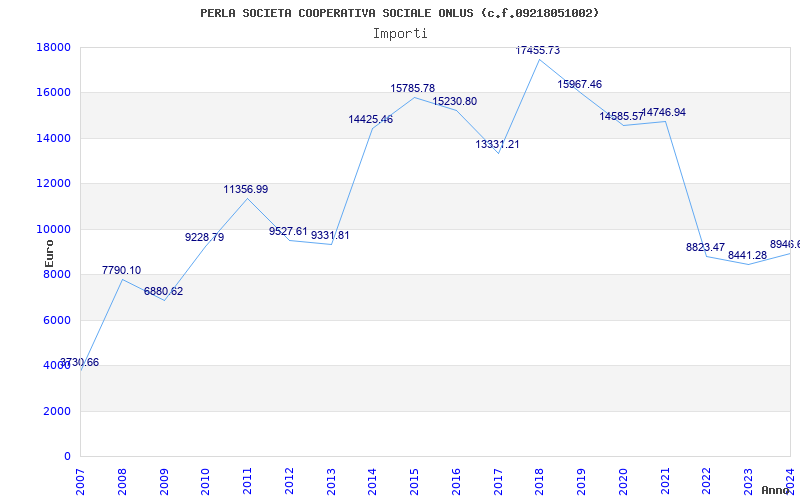Click the x-axis year 2015
The width and height of the screenshot is (800, 500).
click(x=414, y=482)
